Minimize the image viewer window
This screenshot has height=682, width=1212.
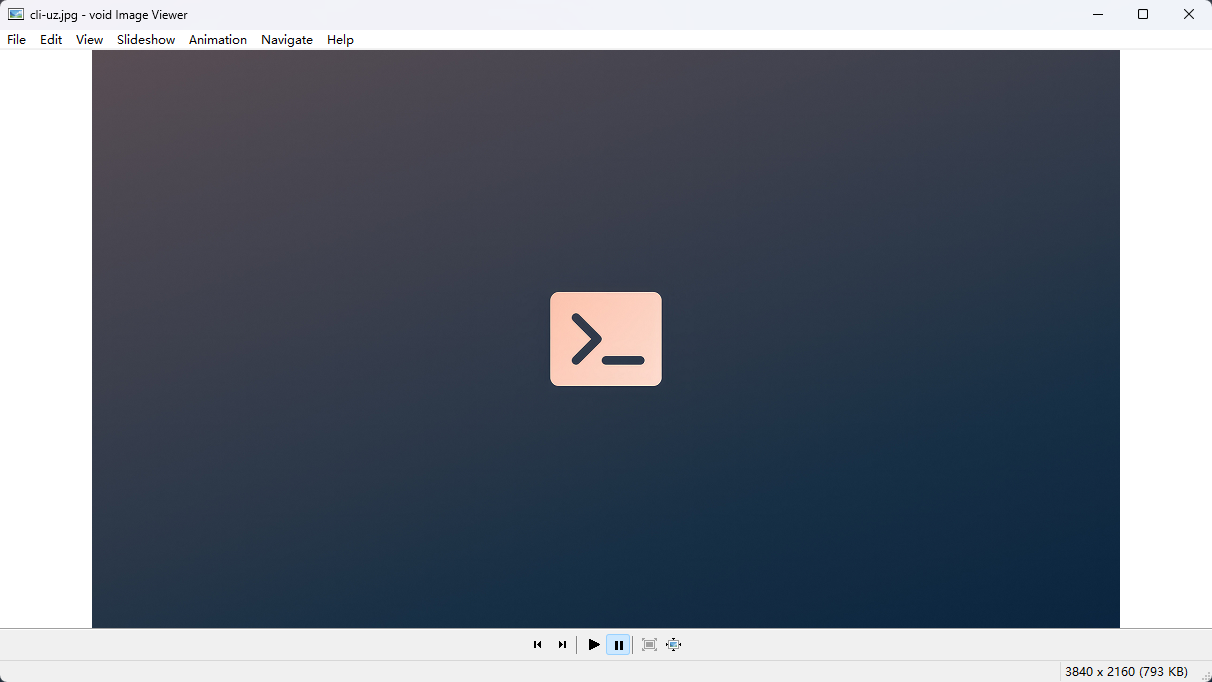[x=1097, y=14]
